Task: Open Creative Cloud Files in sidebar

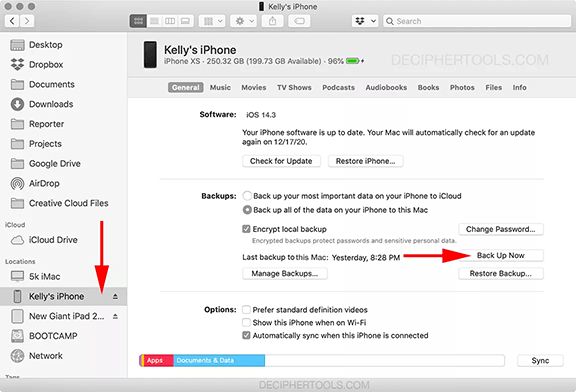Action: pyautogui.click(x=64, y=203)
